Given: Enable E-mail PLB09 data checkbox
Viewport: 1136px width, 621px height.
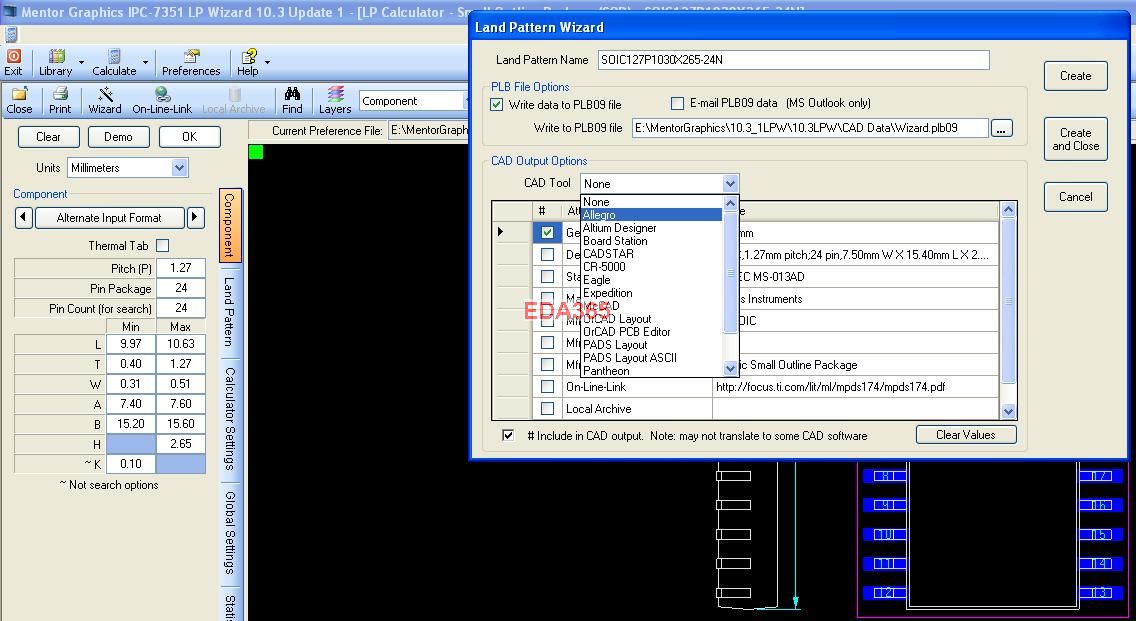Looking at the screenshot, I should [x=677, y=104].
